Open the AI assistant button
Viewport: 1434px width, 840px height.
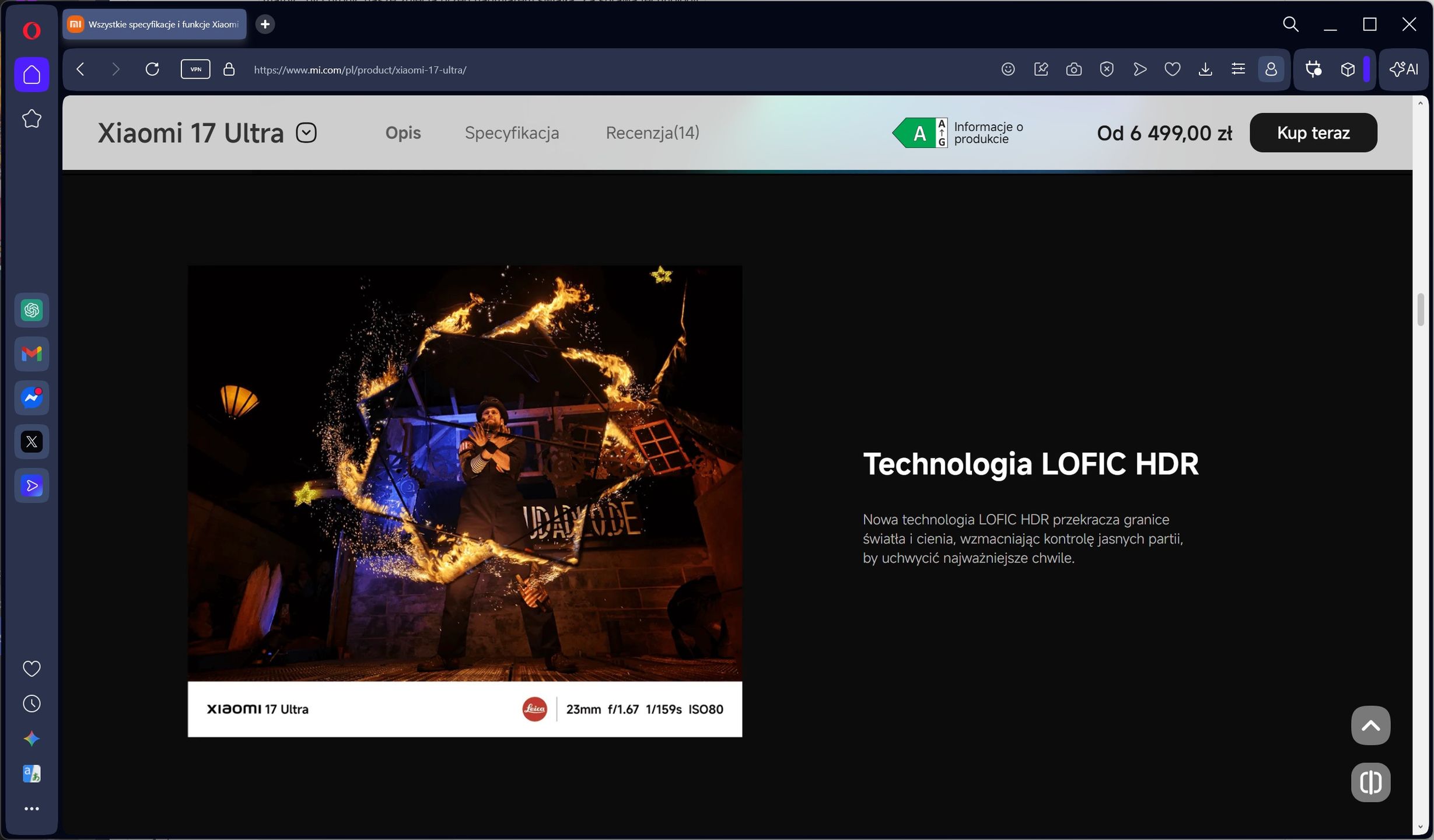pos(1404,69)
